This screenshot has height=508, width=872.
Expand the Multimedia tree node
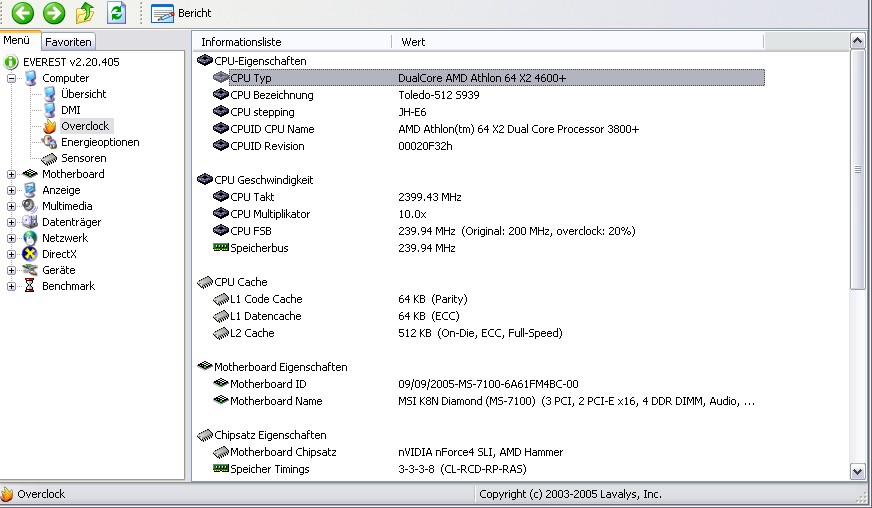pos(11,206)
